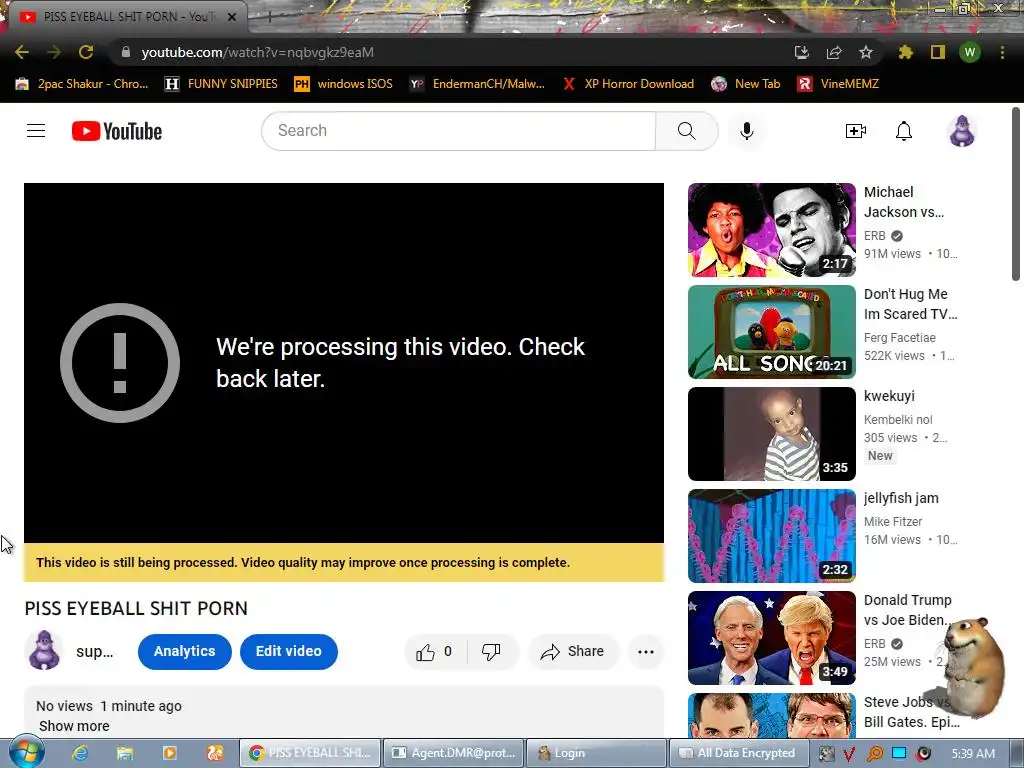Open the Chrome extensions puzzle icon
1024x768 pixels.
(x=905, y=52)
